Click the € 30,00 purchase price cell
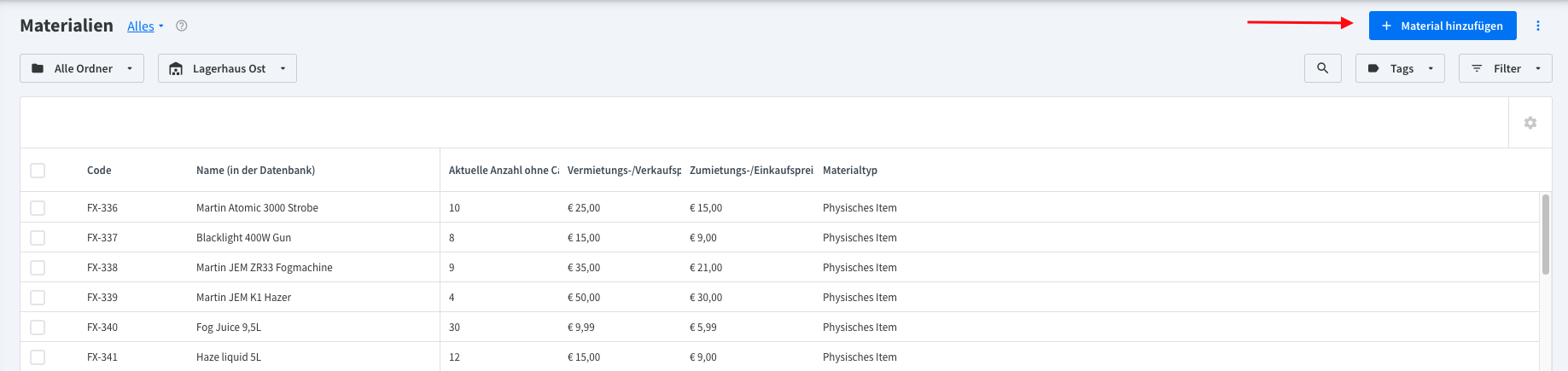This screenshot has height=371, width=1568. click(706, 298)
